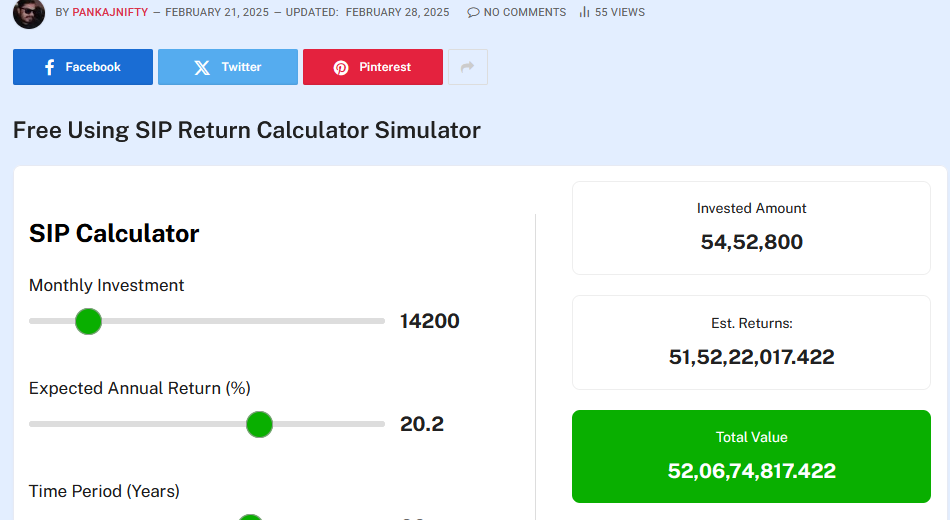Image resolution: width=950 pixels, height=520 pixels.
Task: Click the Monthly Investment slider handle
Action: point(89,321)
